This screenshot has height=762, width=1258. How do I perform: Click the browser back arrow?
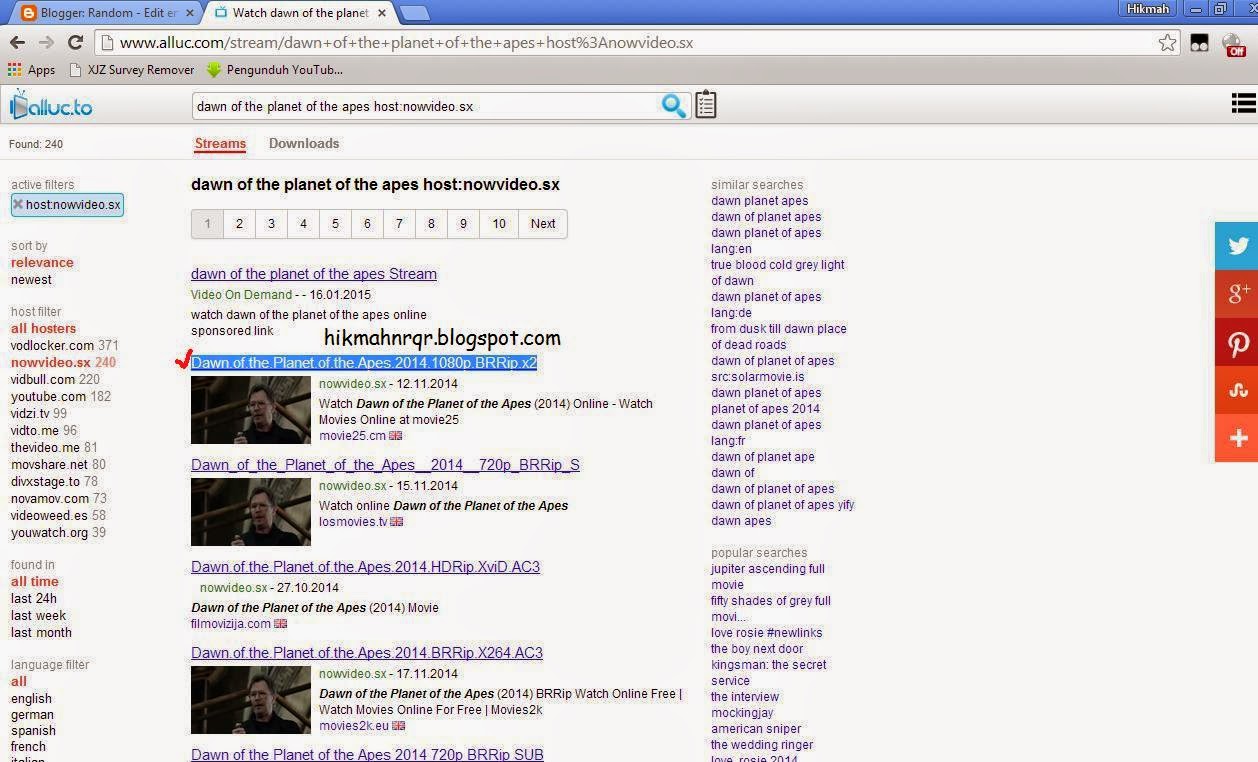pos(17,42)
